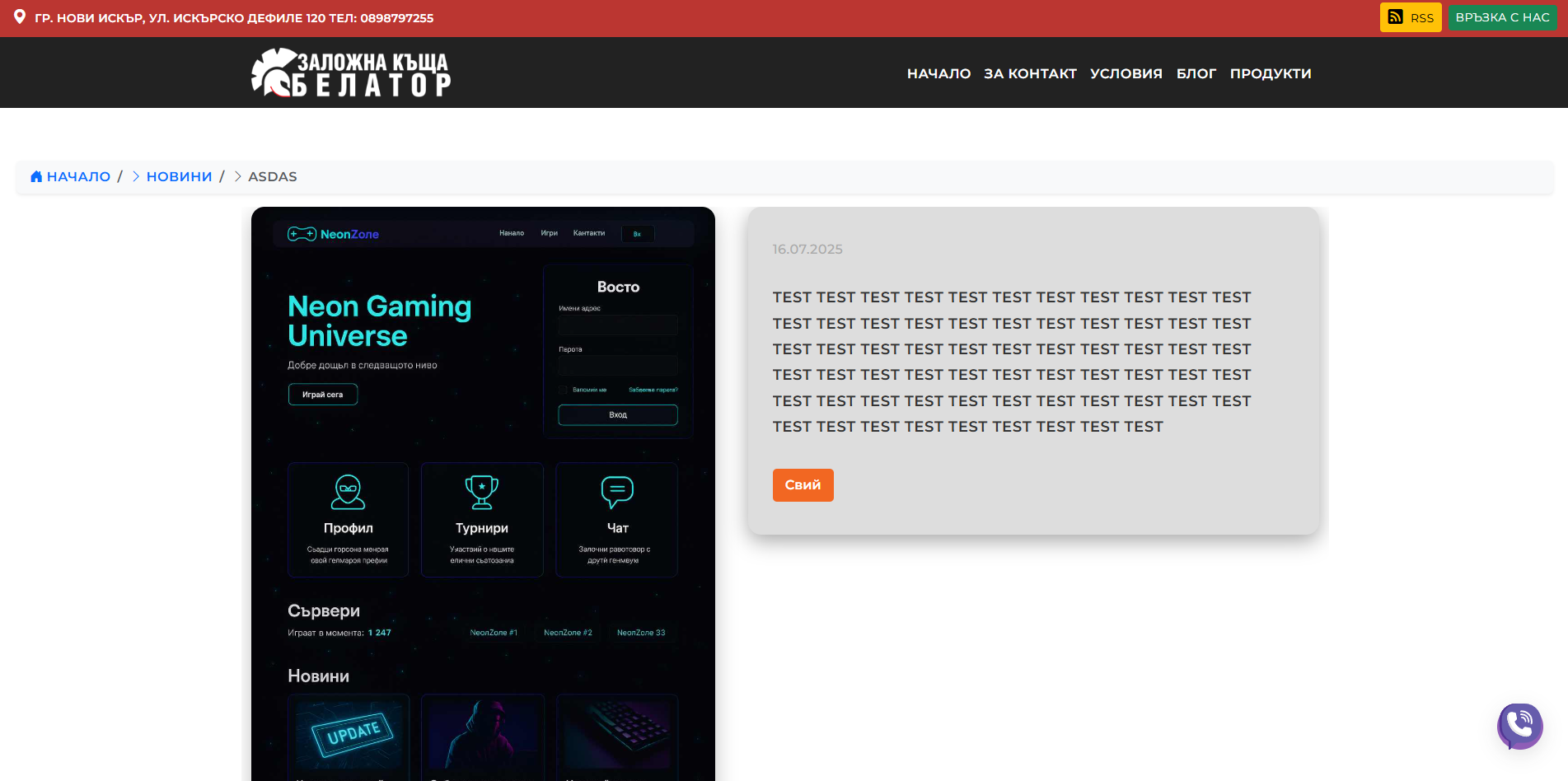Open the НАЧАЛО item in the main navigation
Screen dimensions: 1568x781
click(x=938, y=73)
